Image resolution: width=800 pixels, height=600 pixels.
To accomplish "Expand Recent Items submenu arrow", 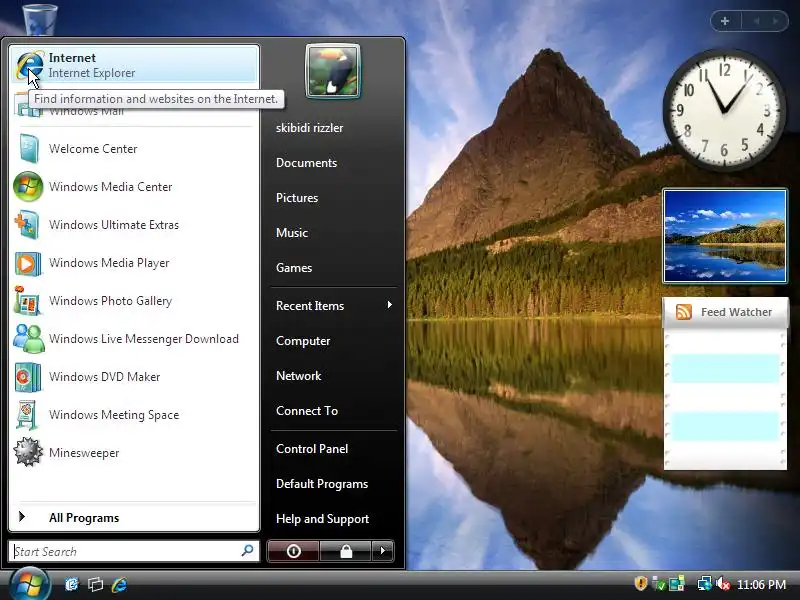I will [x=390, y=305].
